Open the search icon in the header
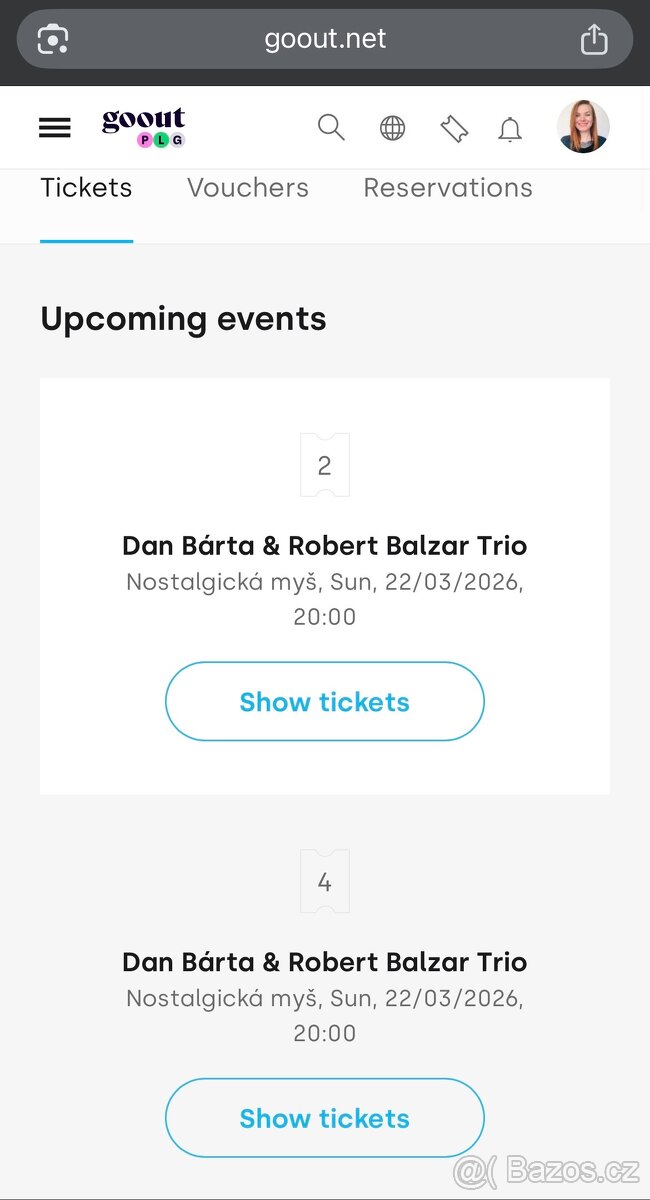 point(331,127)
